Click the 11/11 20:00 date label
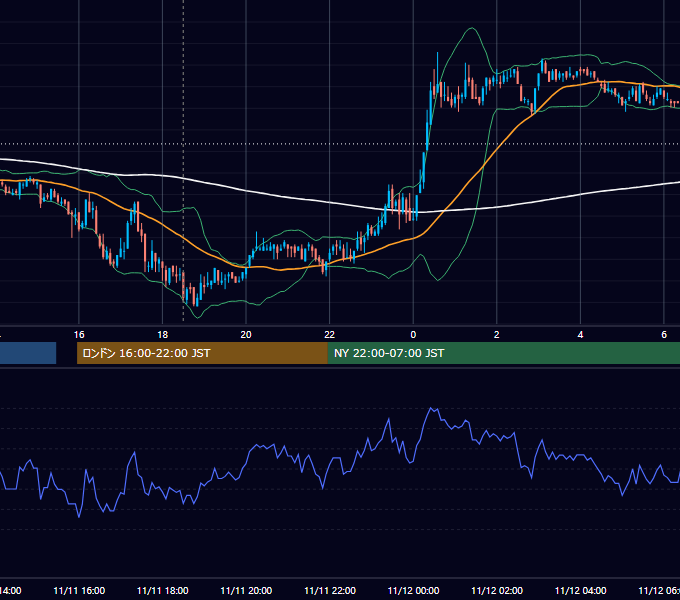This screenshot has width=680, height=600. pos(246,590)
